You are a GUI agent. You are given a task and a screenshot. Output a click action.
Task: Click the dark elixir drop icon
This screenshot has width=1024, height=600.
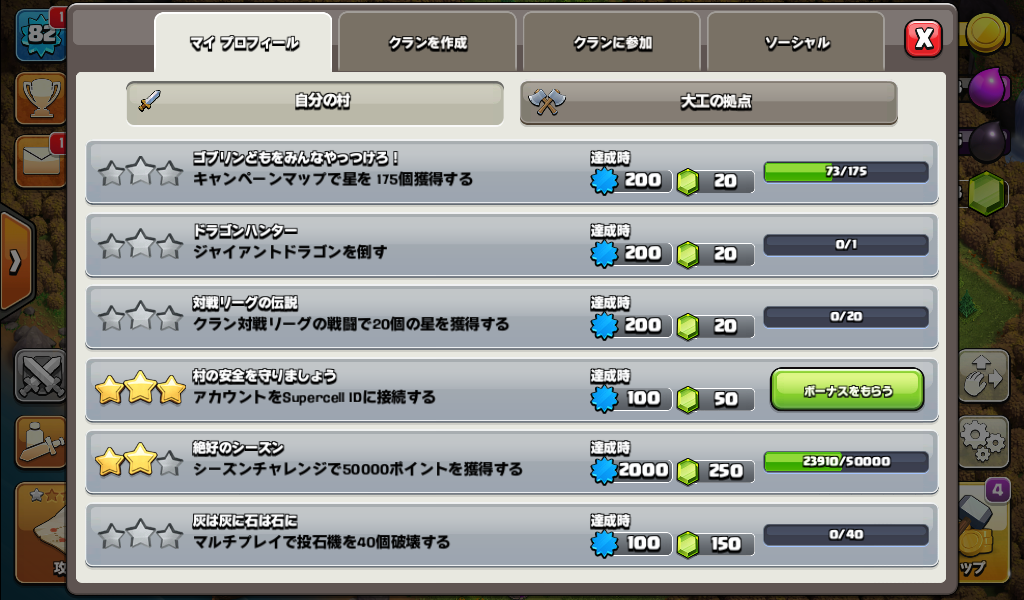pos(987,140)
